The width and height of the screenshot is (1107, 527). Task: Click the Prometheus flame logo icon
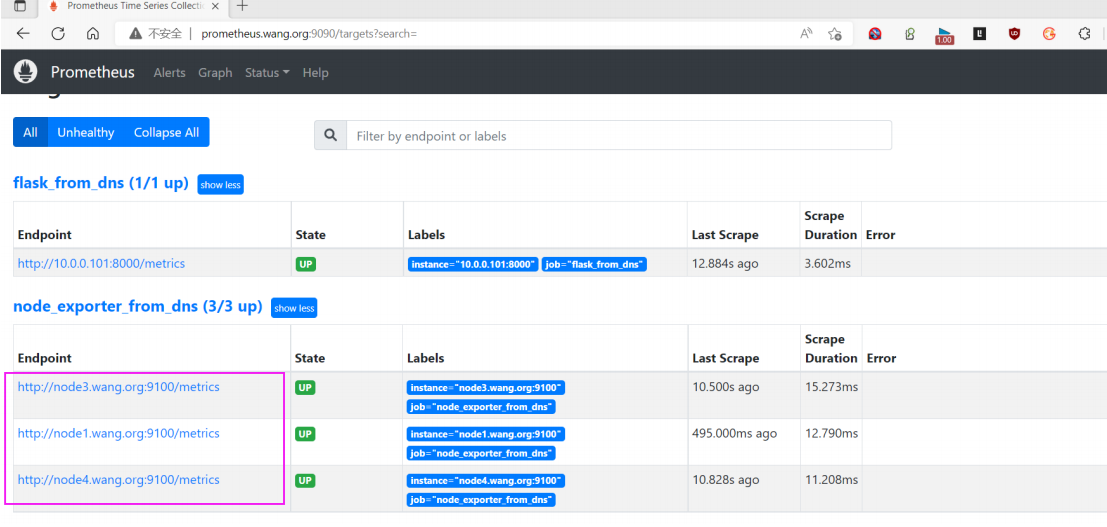pos(27,72)
